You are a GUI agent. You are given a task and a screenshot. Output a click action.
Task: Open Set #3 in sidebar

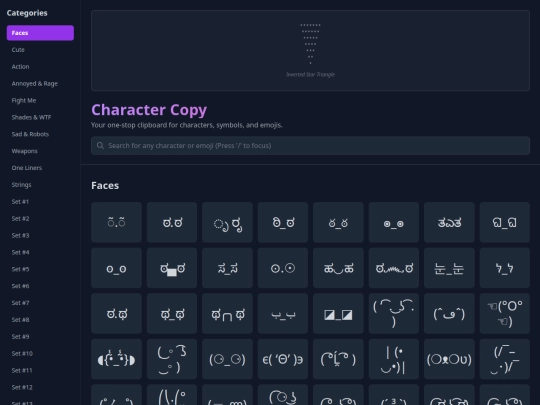point(40,235)
